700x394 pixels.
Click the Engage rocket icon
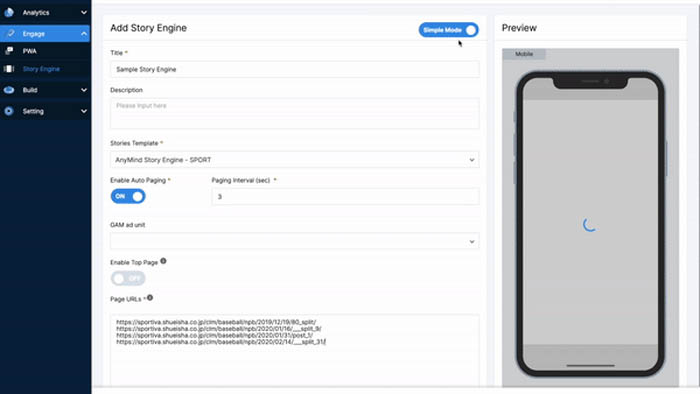[10, 33]
